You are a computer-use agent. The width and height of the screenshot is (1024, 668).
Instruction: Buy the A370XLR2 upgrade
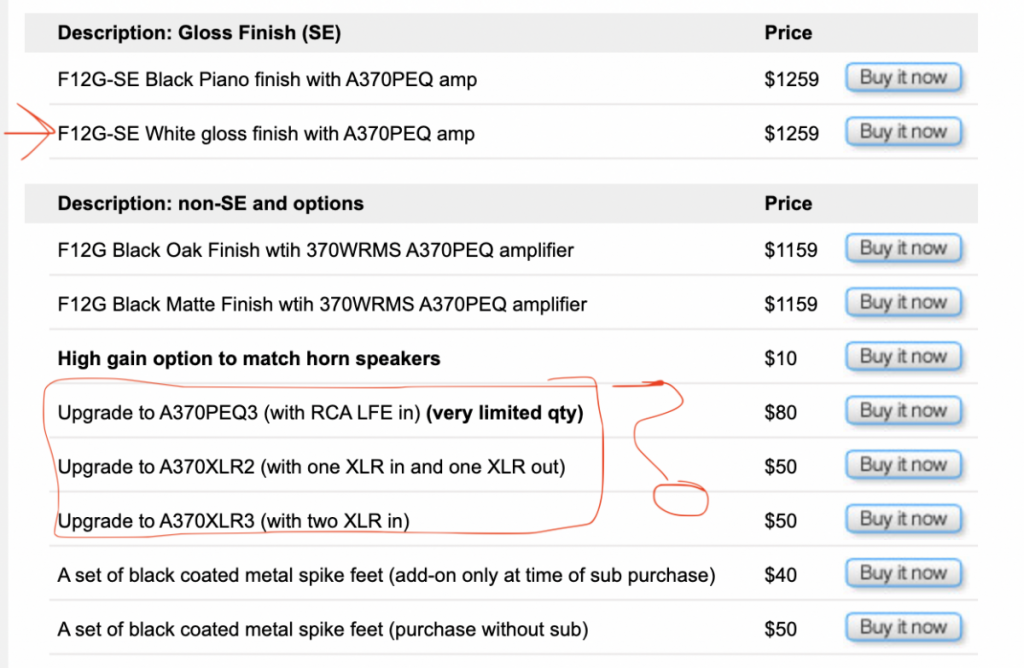pyautogui.click(x=903, y=466)
